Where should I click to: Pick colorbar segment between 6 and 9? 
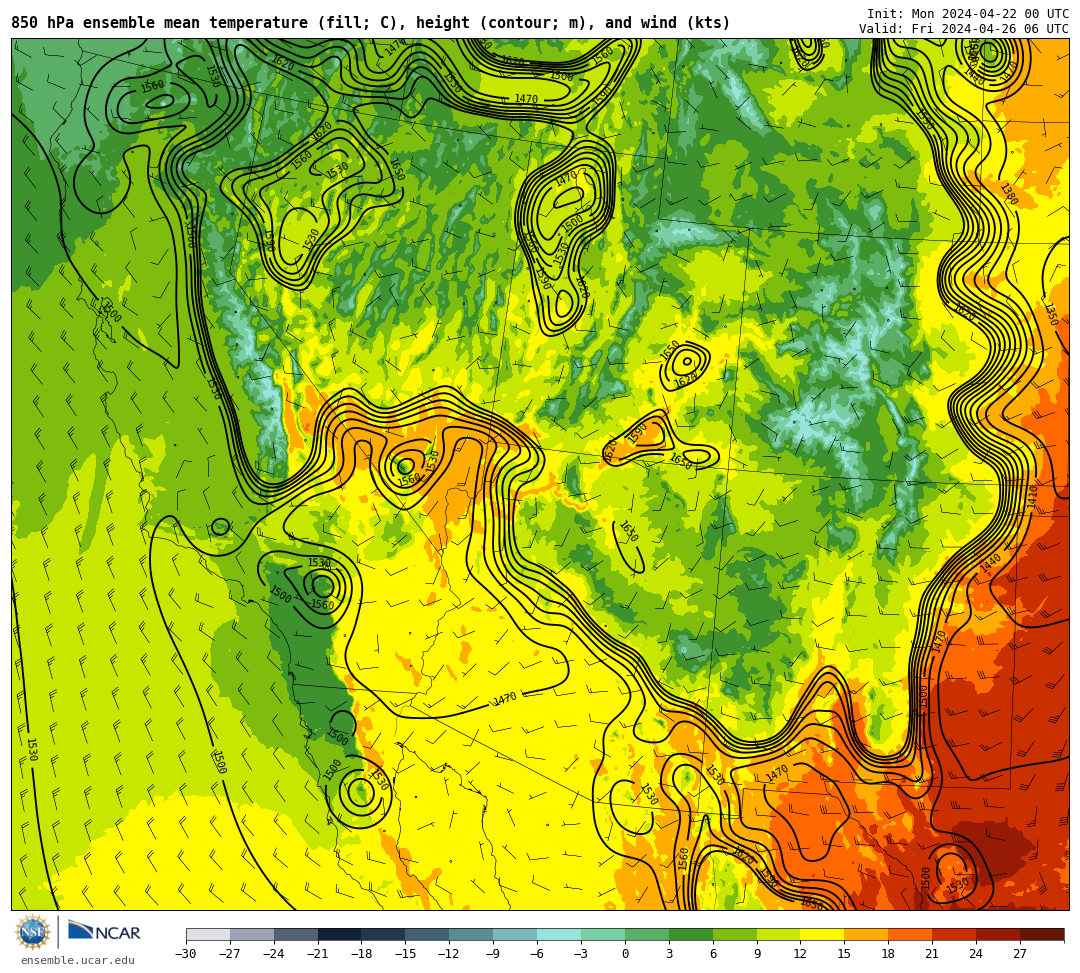735,934
